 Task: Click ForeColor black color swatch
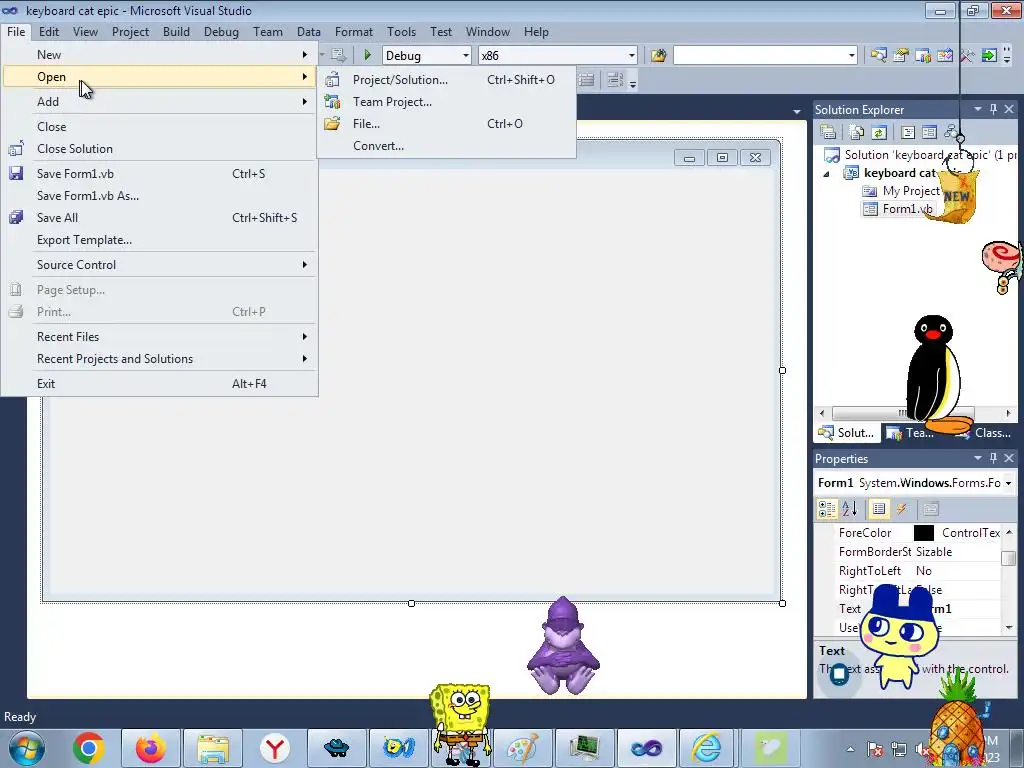coord(923,533)
